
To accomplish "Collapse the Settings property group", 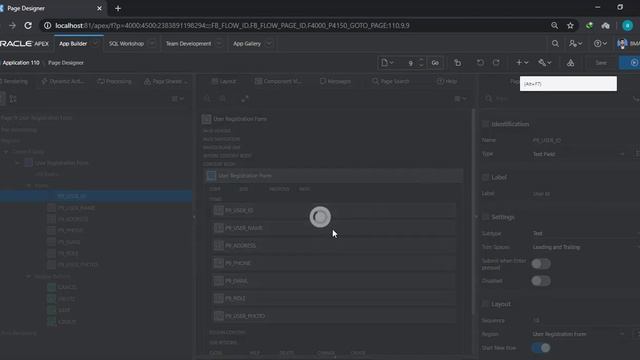I will pos(485,217).
